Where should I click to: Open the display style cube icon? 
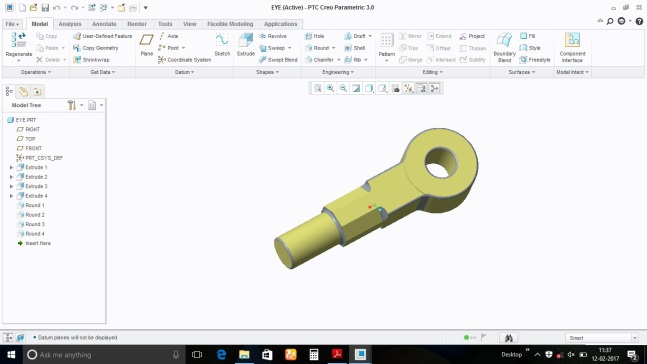369,88
